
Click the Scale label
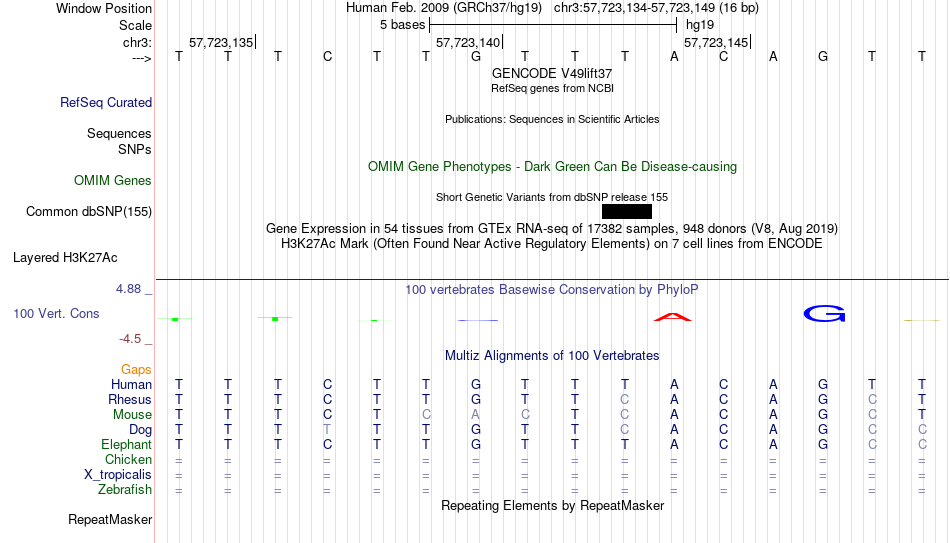(136, 25)
